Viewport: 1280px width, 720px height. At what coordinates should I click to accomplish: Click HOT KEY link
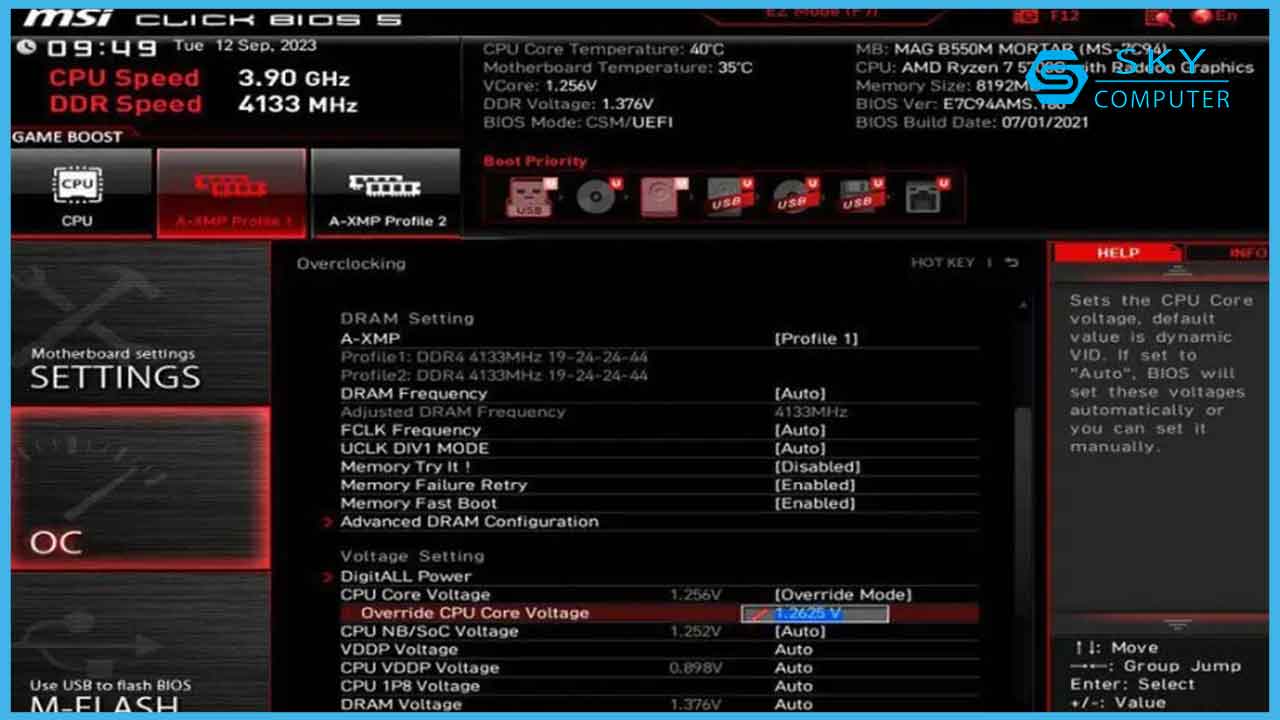[942, 263]
